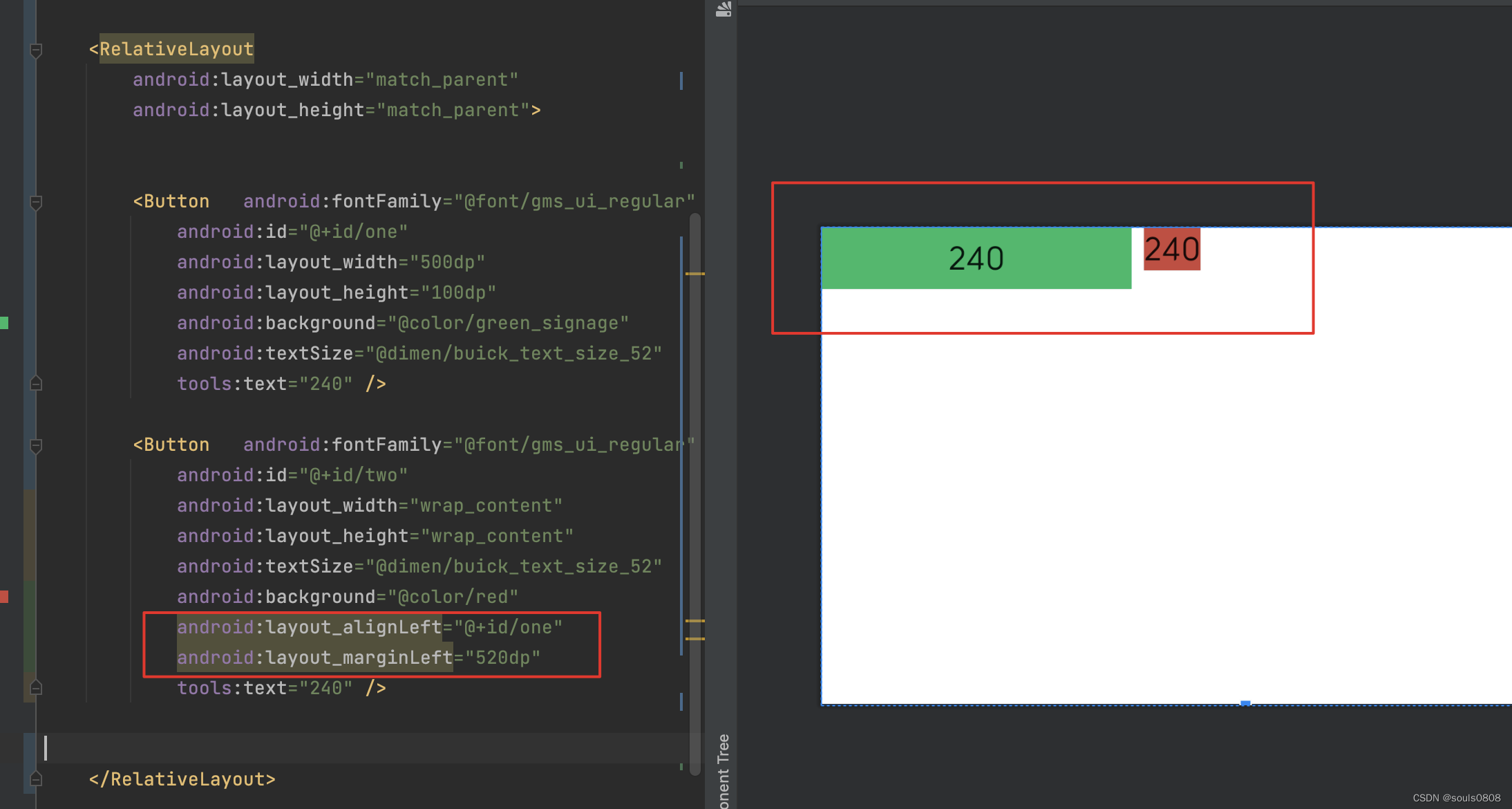
Task: Click warning stripe mark beside layout_alignLeft line
Action: coord(694,621)
